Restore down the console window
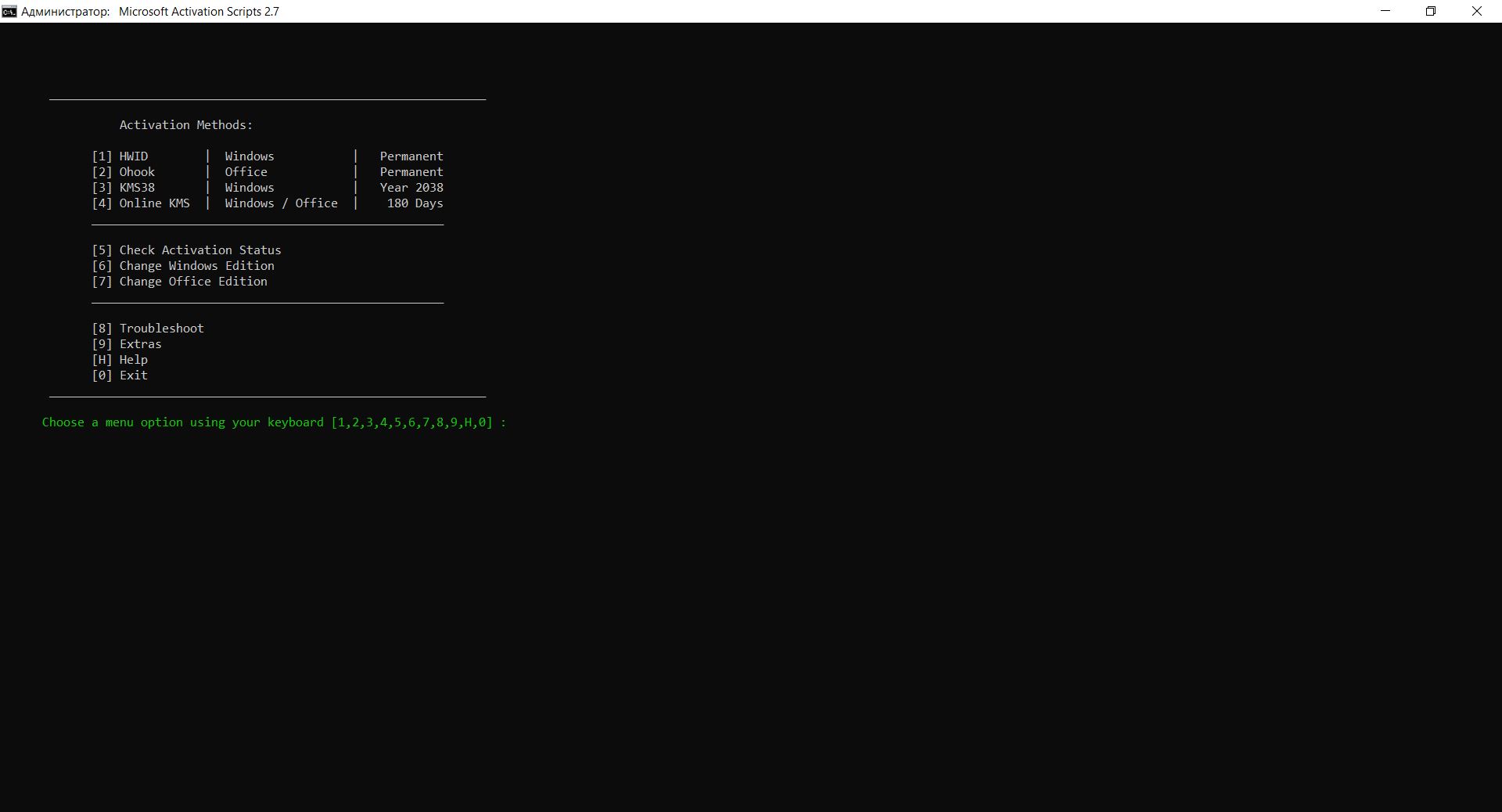The height and width of the screenshot is (812, 1502). point(1431,11)
